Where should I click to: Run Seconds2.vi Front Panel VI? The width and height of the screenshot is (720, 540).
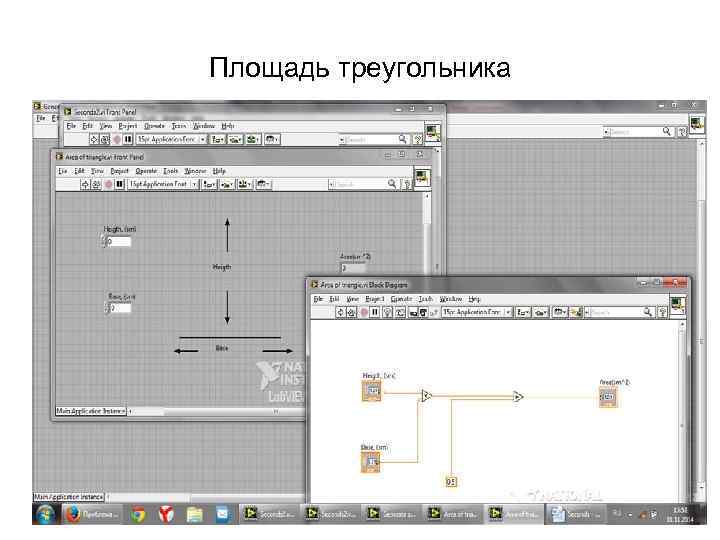pyautogui.click(x=94, y=139)
